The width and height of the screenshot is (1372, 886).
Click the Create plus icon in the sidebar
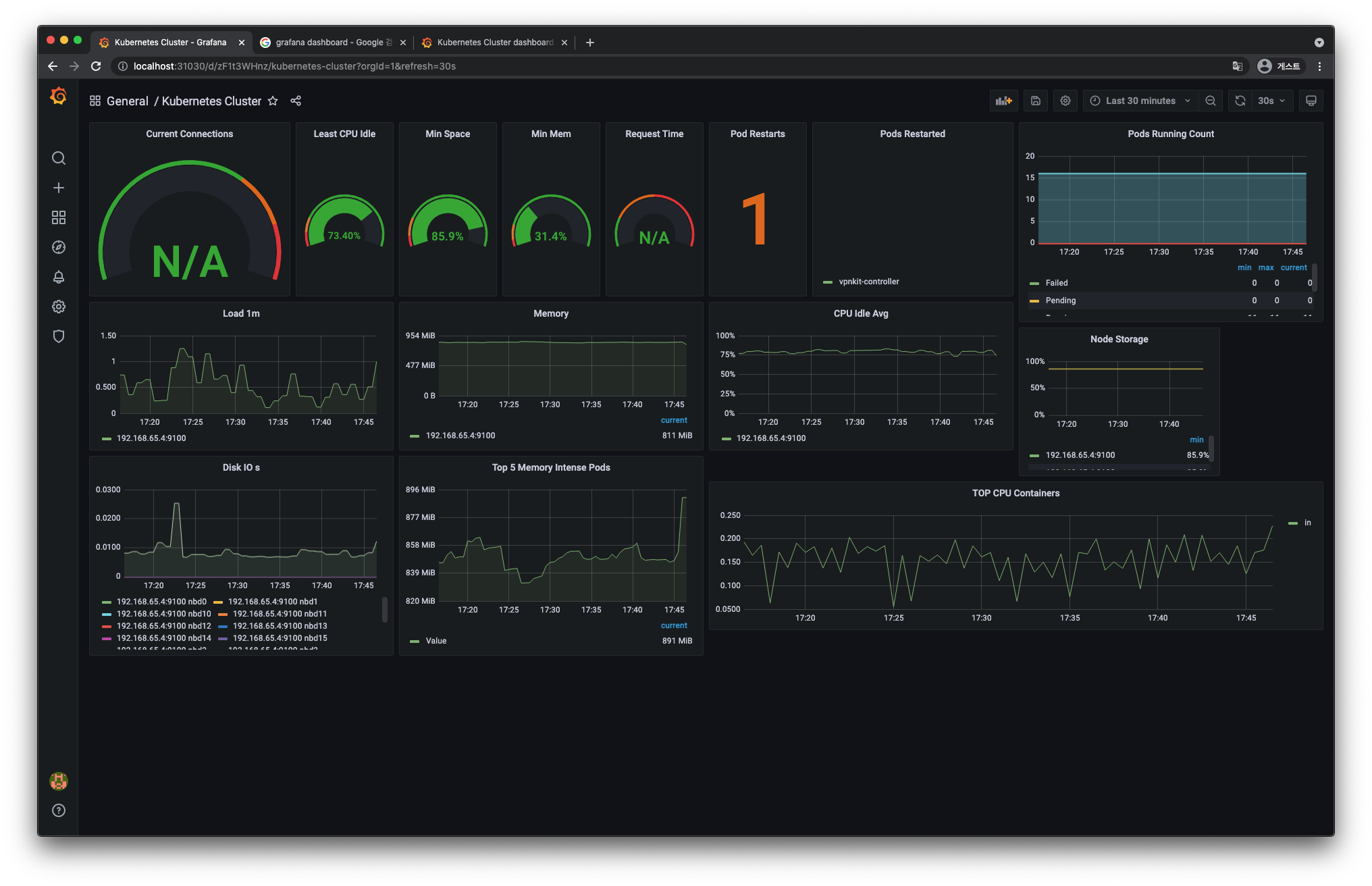(x=59, y=188)
